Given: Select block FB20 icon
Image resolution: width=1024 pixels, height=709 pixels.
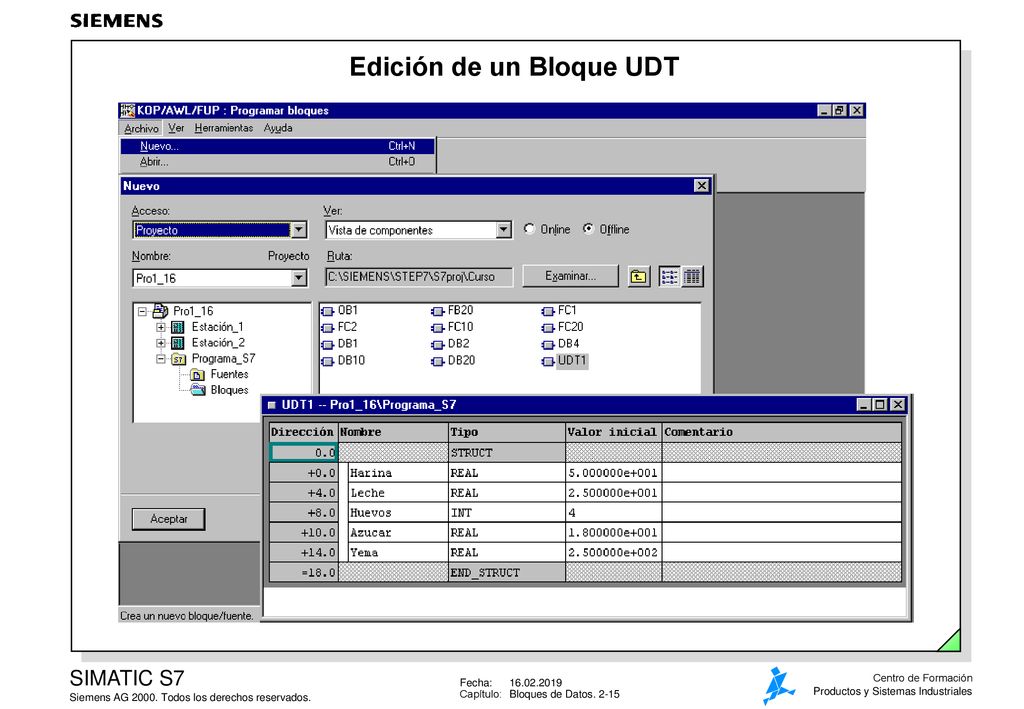Looking at the screenshot, I should (438, 311).
